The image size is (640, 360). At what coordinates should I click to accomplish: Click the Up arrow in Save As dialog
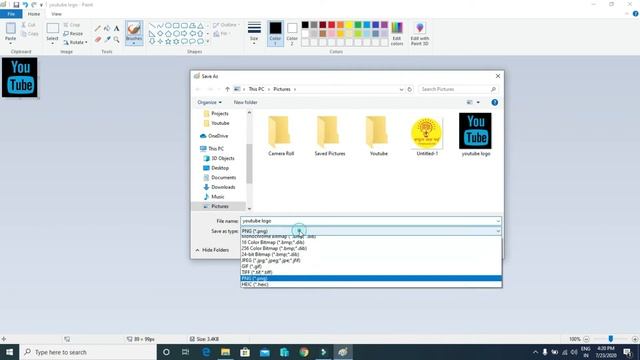pos(227,89)
